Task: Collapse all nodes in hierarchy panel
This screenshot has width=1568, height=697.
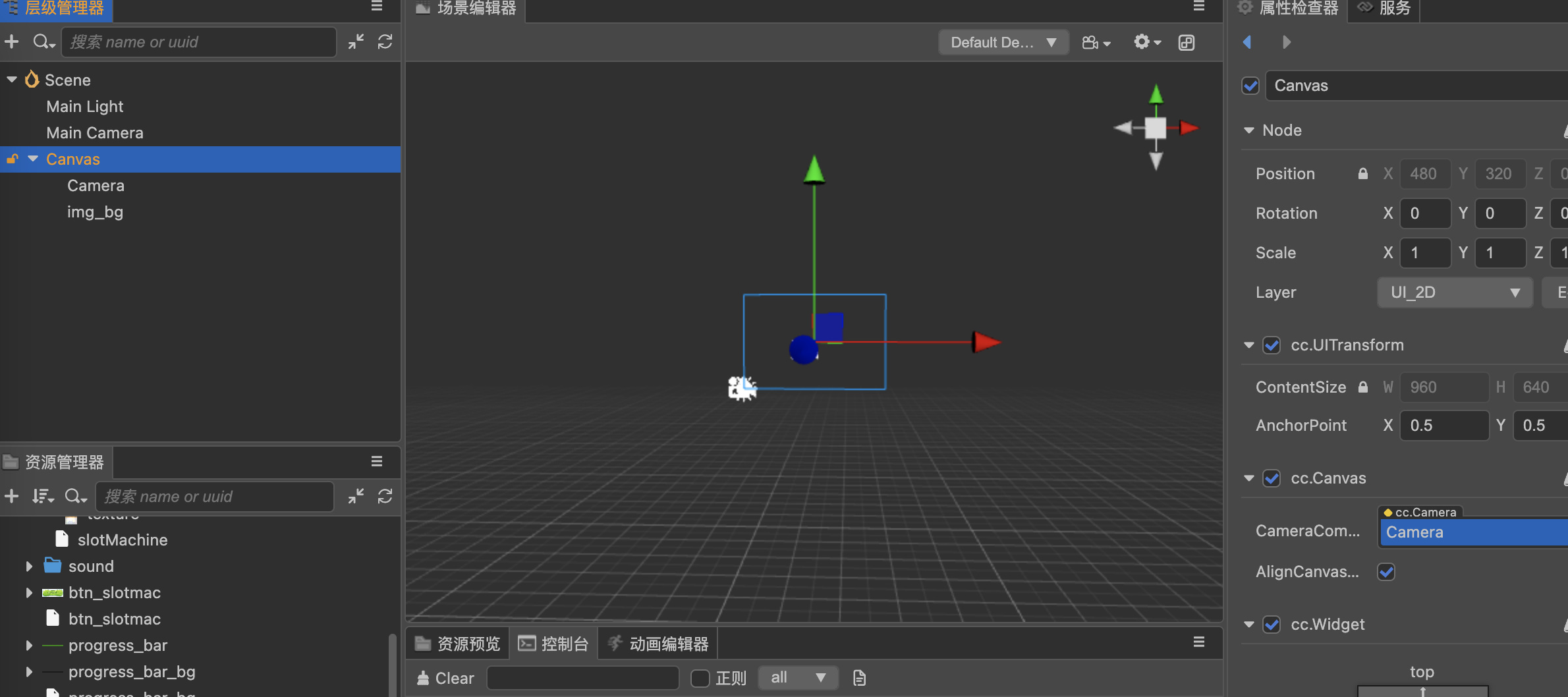Action: (x=356, y=42)
